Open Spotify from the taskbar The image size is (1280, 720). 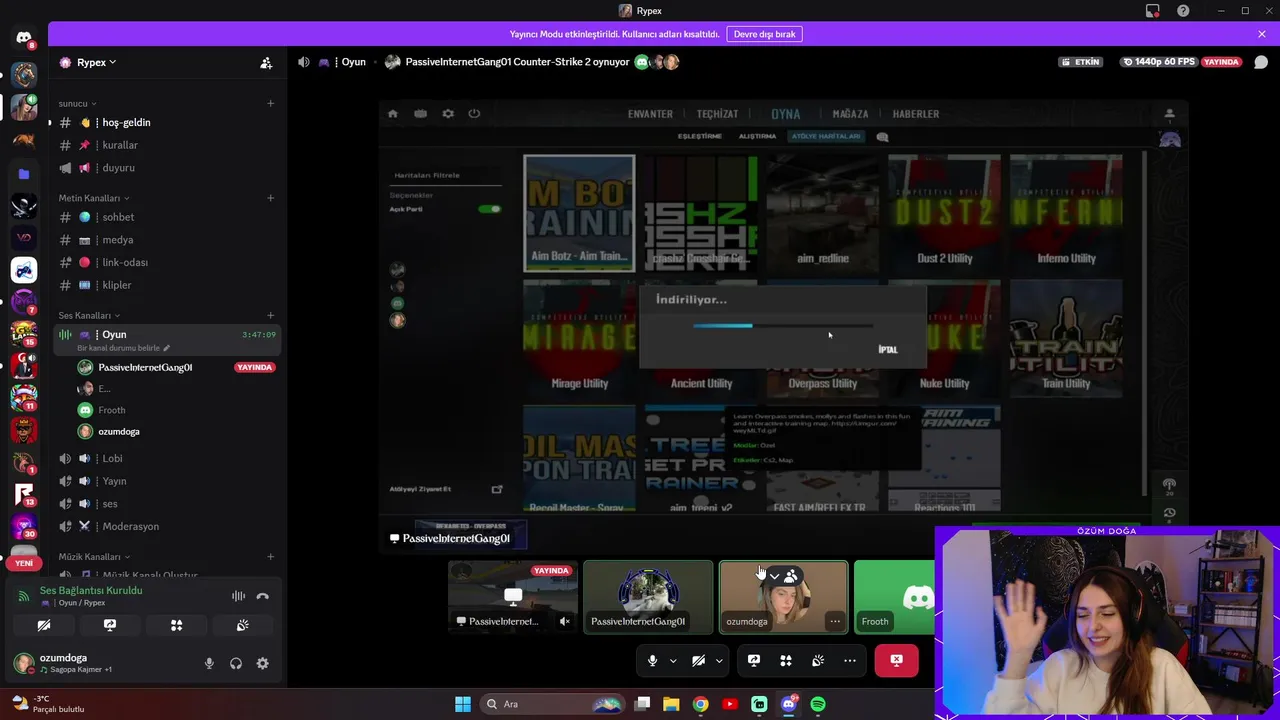(818, 704)
